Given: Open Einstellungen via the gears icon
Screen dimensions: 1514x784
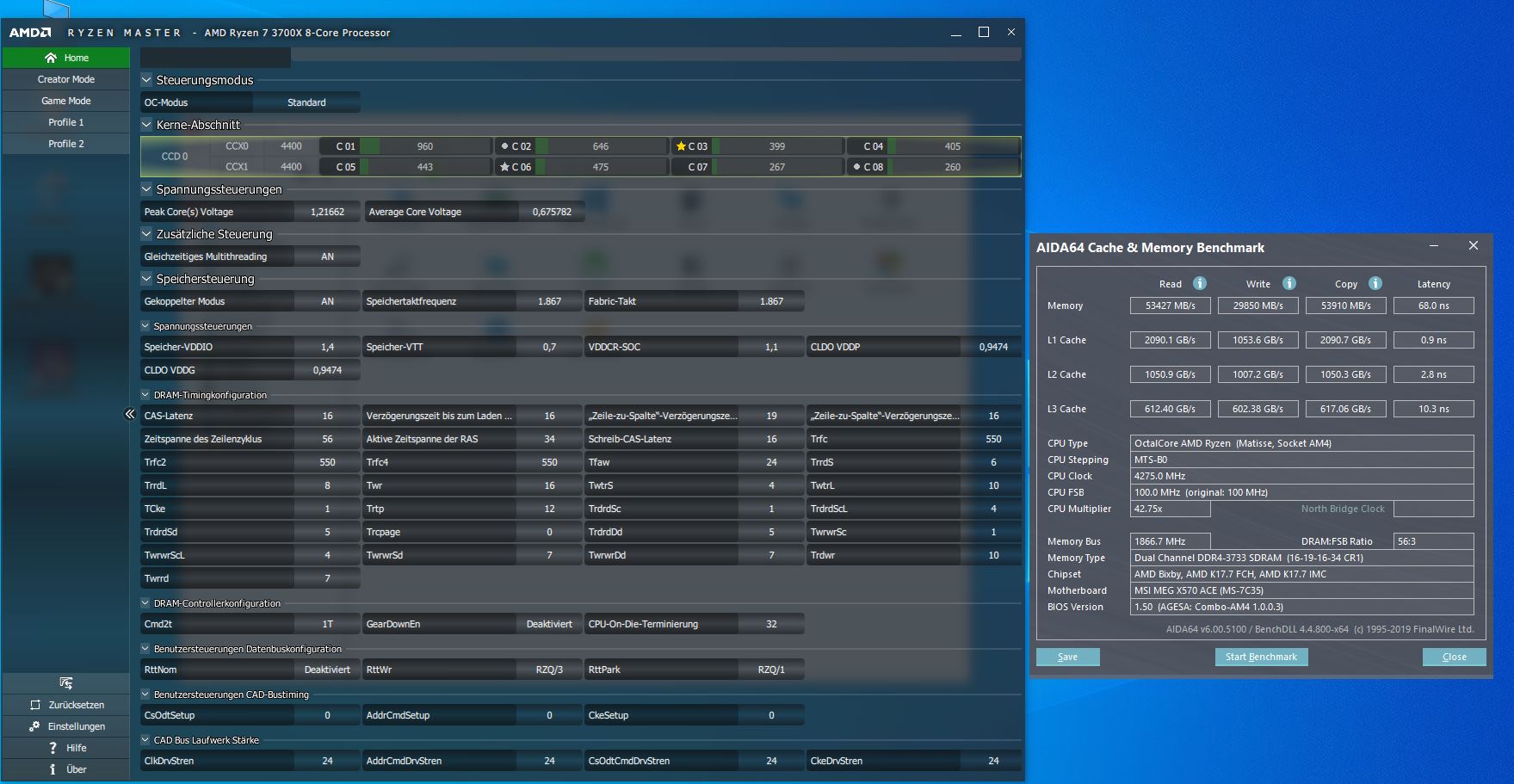Looking at the screenshot, I should click(34, 726).
